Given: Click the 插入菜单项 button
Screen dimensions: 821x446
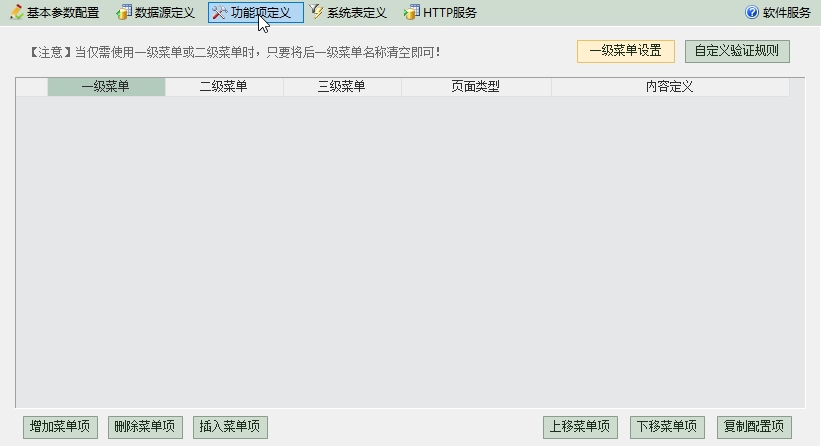Looking at the screenshot, I should pos(230,427).
